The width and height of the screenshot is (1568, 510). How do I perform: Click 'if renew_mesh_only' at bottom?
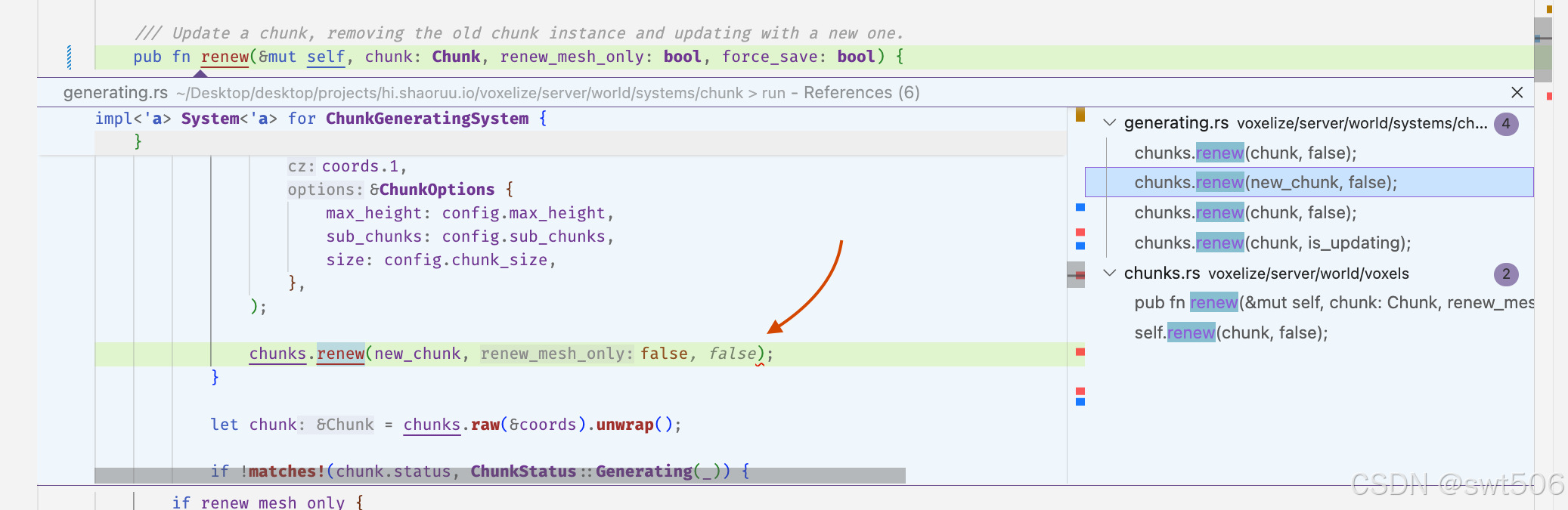[259, 502]
